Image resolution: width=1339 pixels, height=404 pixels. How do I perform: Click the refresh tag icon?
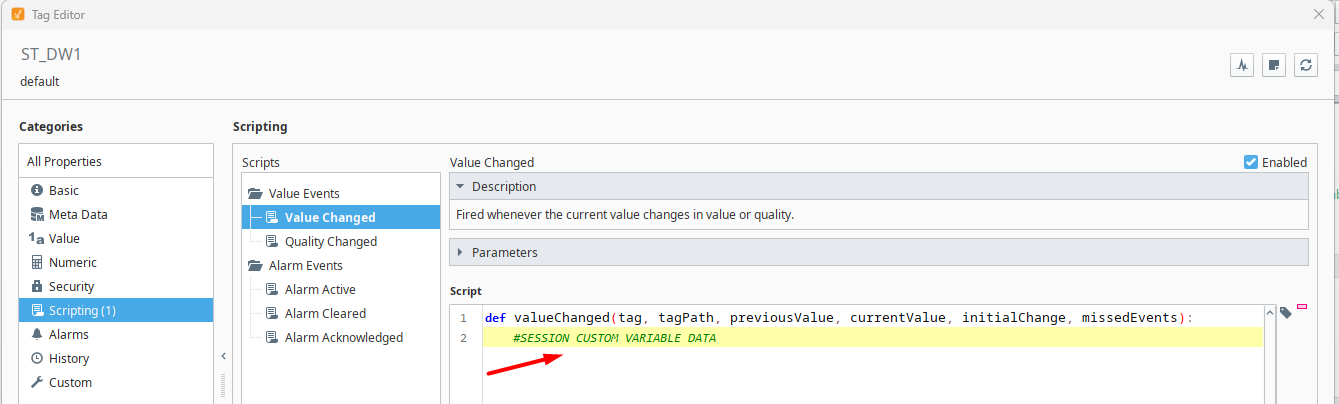tap(1305, 65)
